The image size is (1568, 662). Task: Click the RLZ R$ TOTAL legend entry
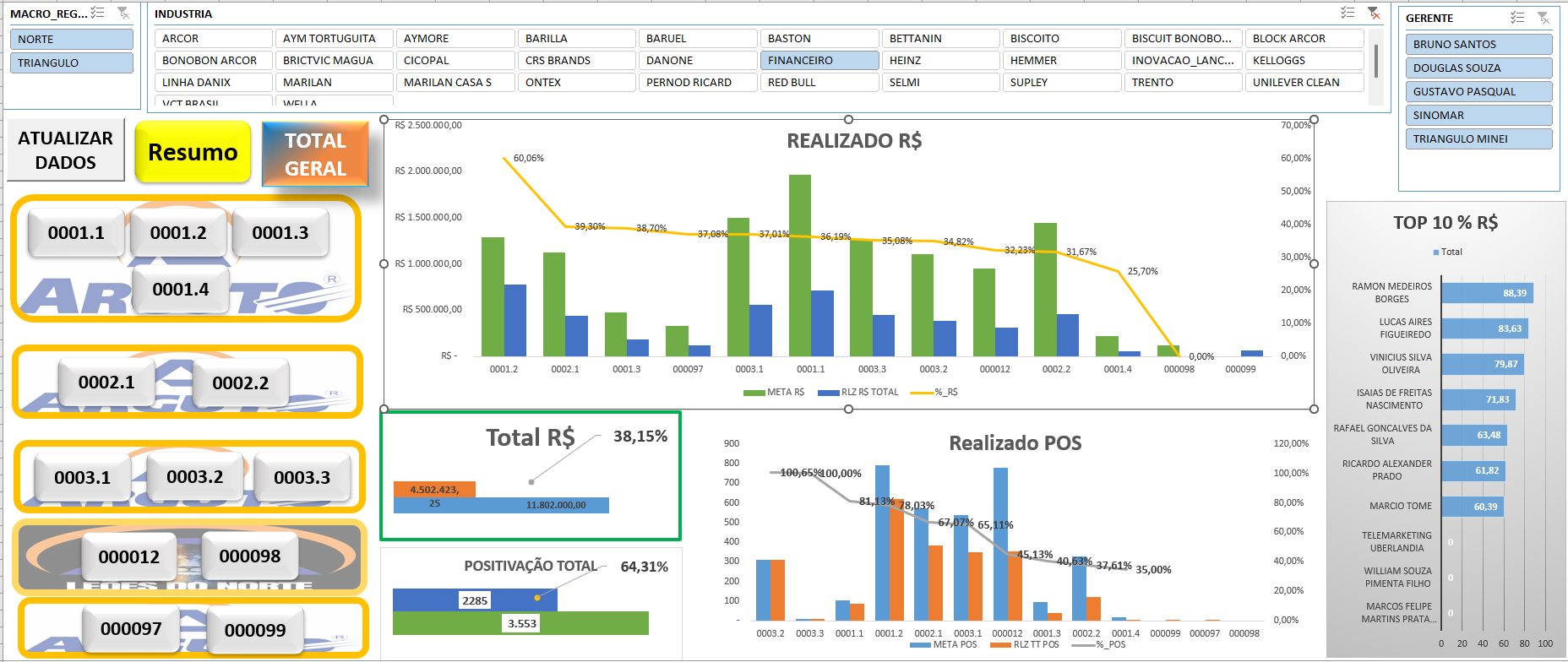click(x=858, y=393)
